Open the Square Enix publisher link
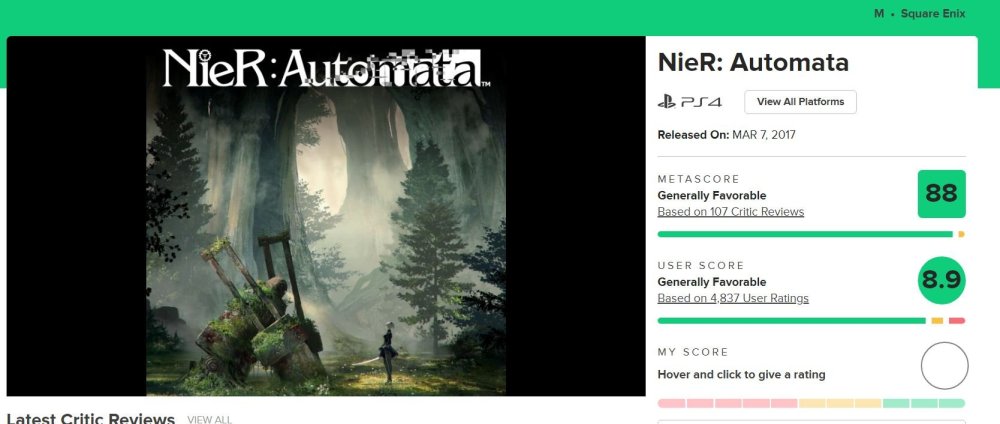The width and height of the screenshot is (1000, 424). [934, 14]
